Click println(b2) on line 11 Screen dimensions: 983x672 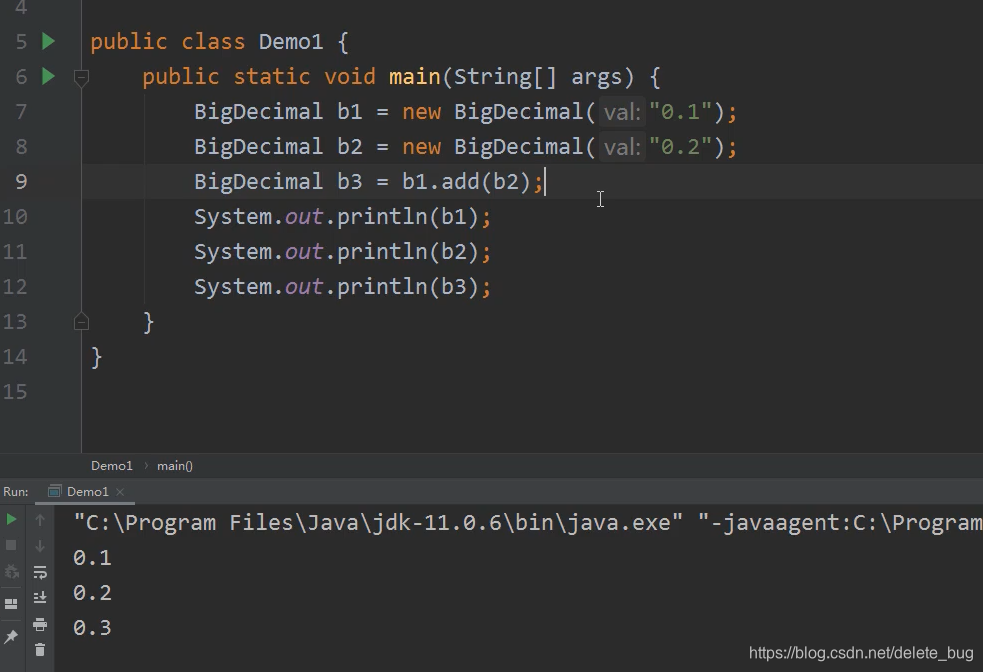click(407, 252)
